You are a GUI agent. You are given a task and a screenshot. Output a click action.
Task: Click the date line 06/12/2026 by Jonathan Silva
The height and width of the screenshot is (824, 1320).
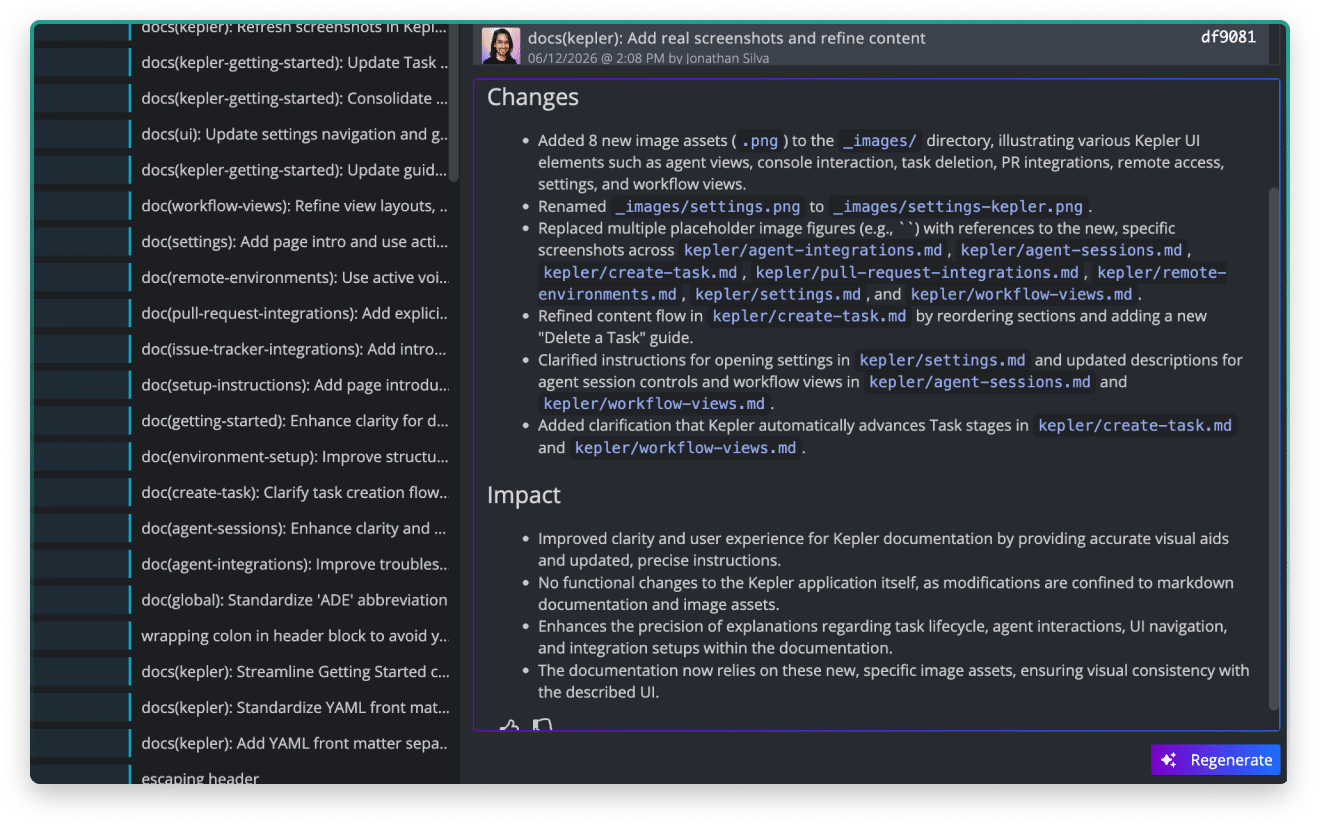(648, 58)
